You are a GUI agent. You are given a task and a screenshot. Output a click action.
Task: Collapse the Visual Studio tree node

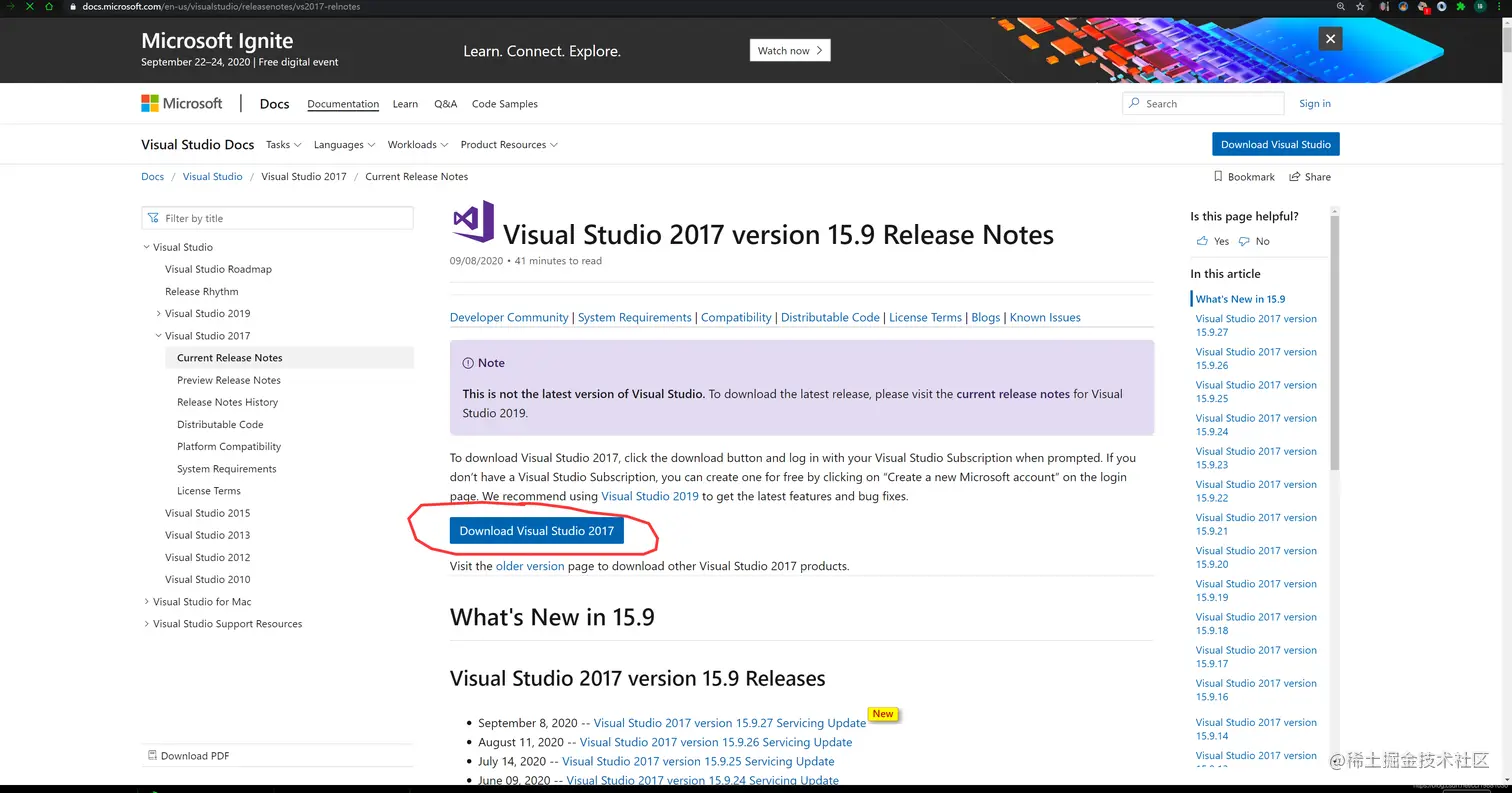point(146,247)
